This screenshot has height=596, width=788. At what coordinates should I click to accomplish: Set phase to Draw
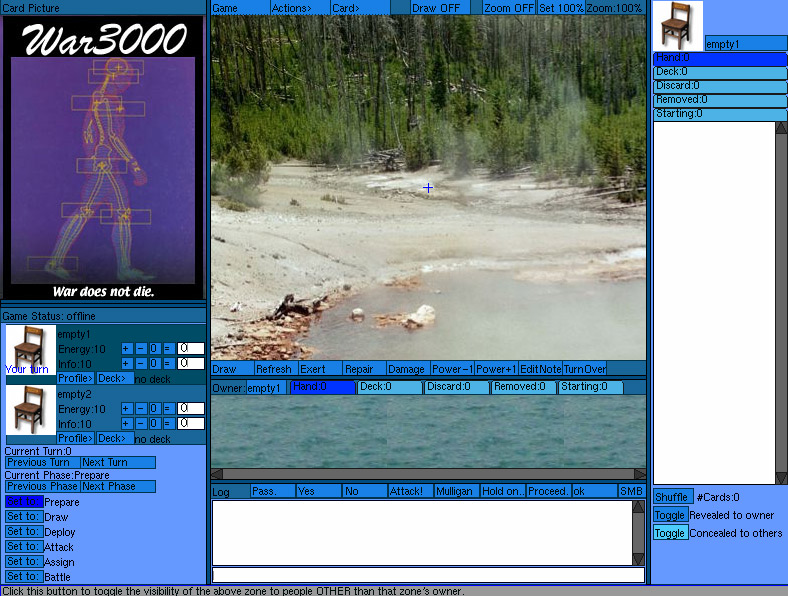pyautogui.click(x=24, y=517)
